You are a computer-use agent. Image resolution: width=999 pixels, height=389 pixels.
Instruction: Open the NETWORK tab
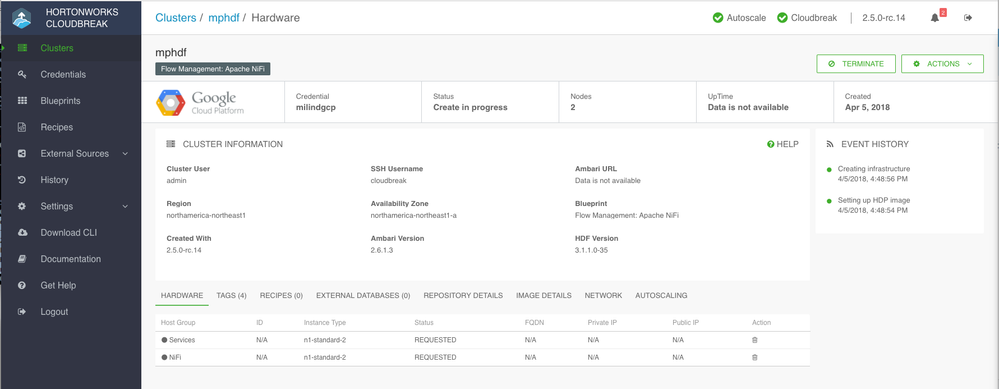[x=603, y=295]
